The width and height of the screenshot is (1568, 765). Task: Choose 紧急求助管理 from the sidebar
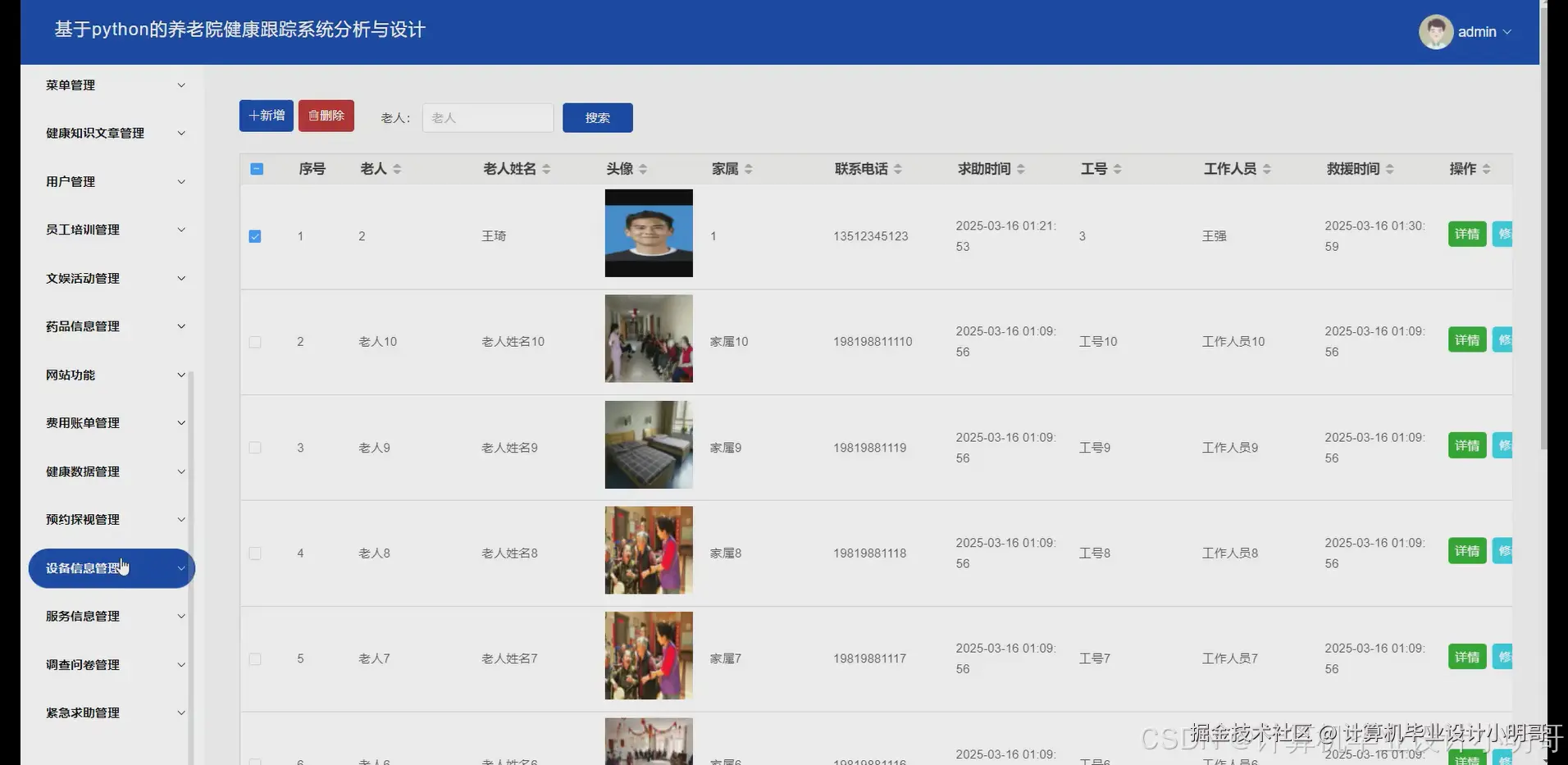point(112,713)
